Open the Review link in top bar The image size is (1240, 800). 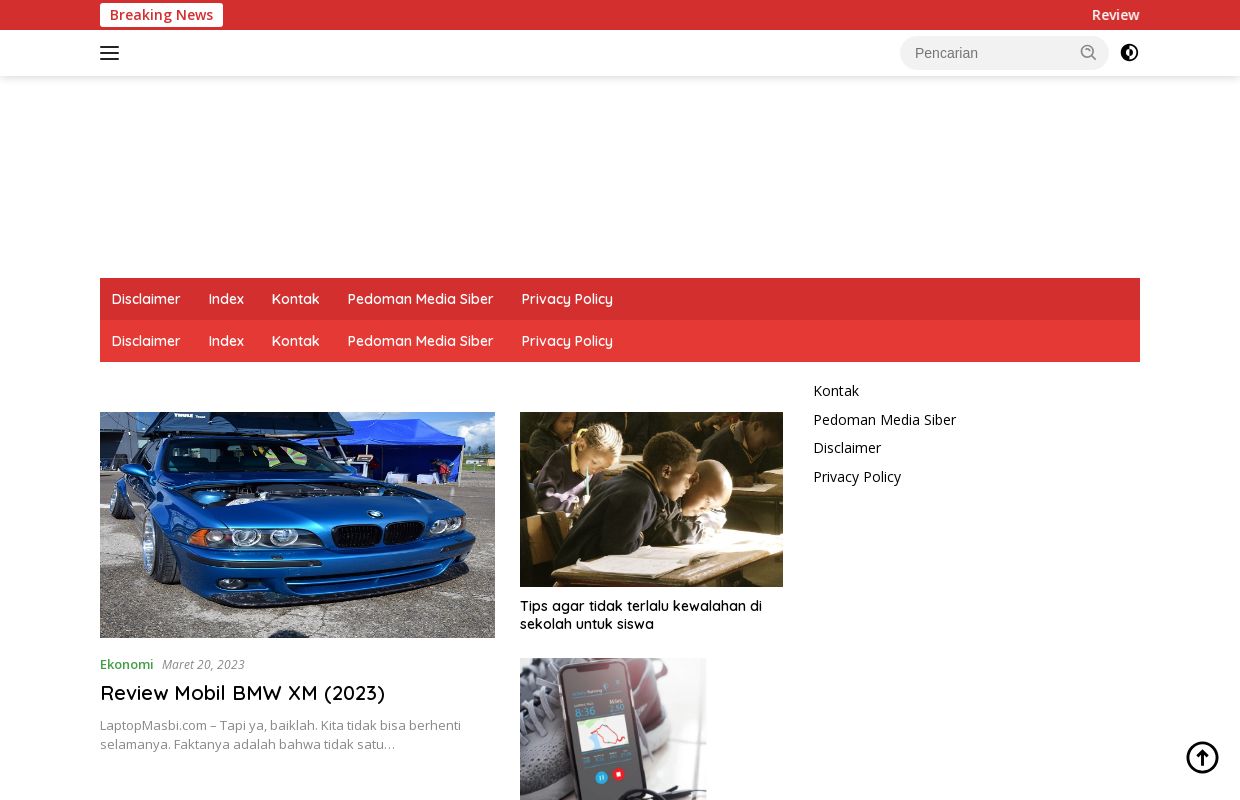tap(1115, 15)
